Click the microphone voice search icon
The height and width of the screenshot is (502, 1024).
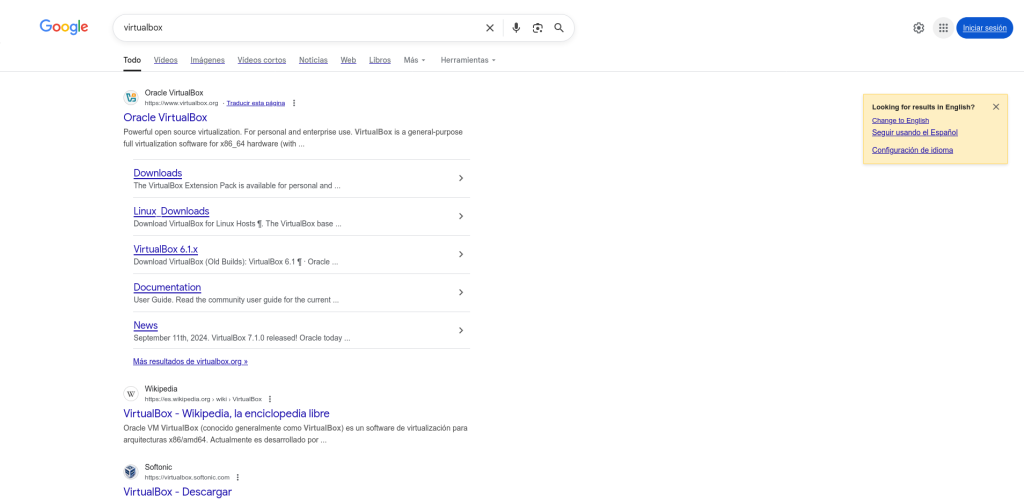(x=516, y=28)
